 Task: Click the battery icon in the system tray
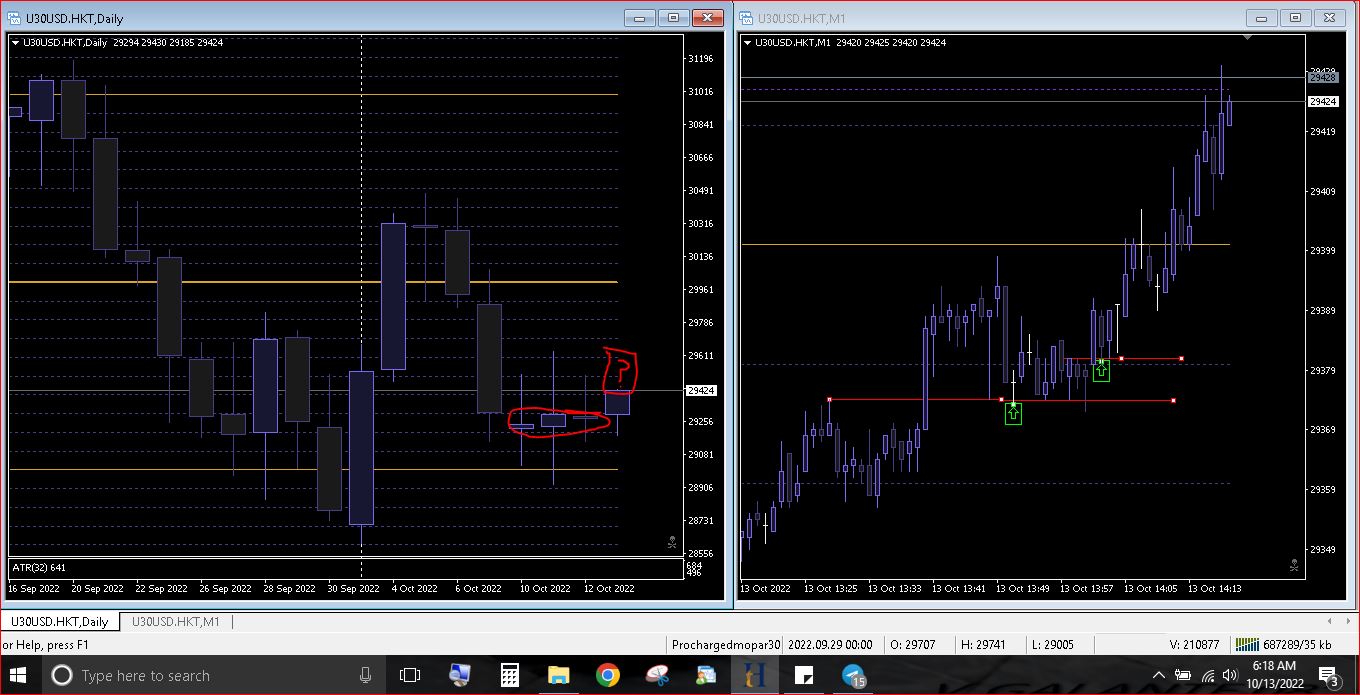coord(1183,675)
